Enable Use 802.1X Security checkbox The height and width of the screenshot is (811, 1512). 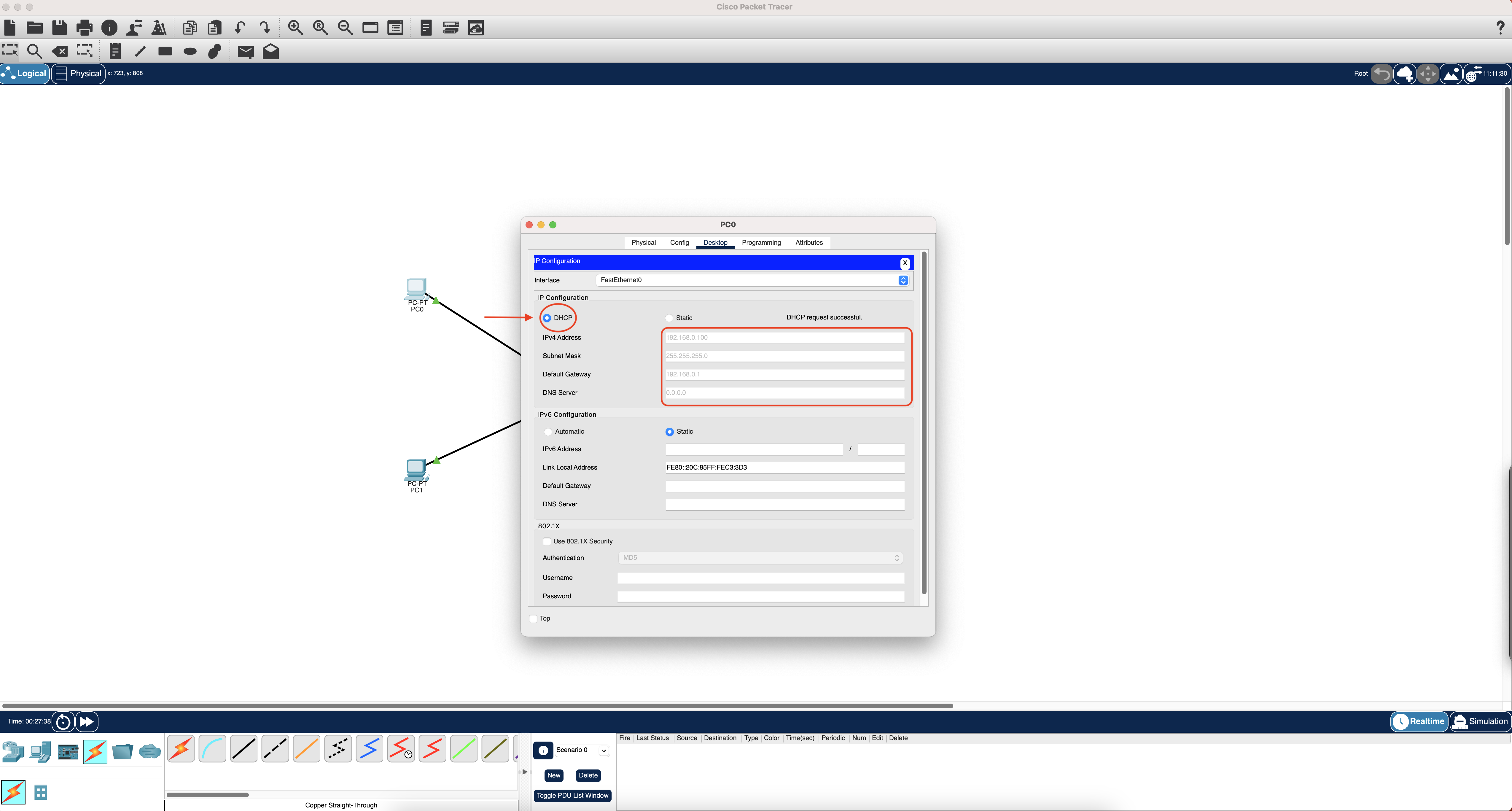pos(546,541)
